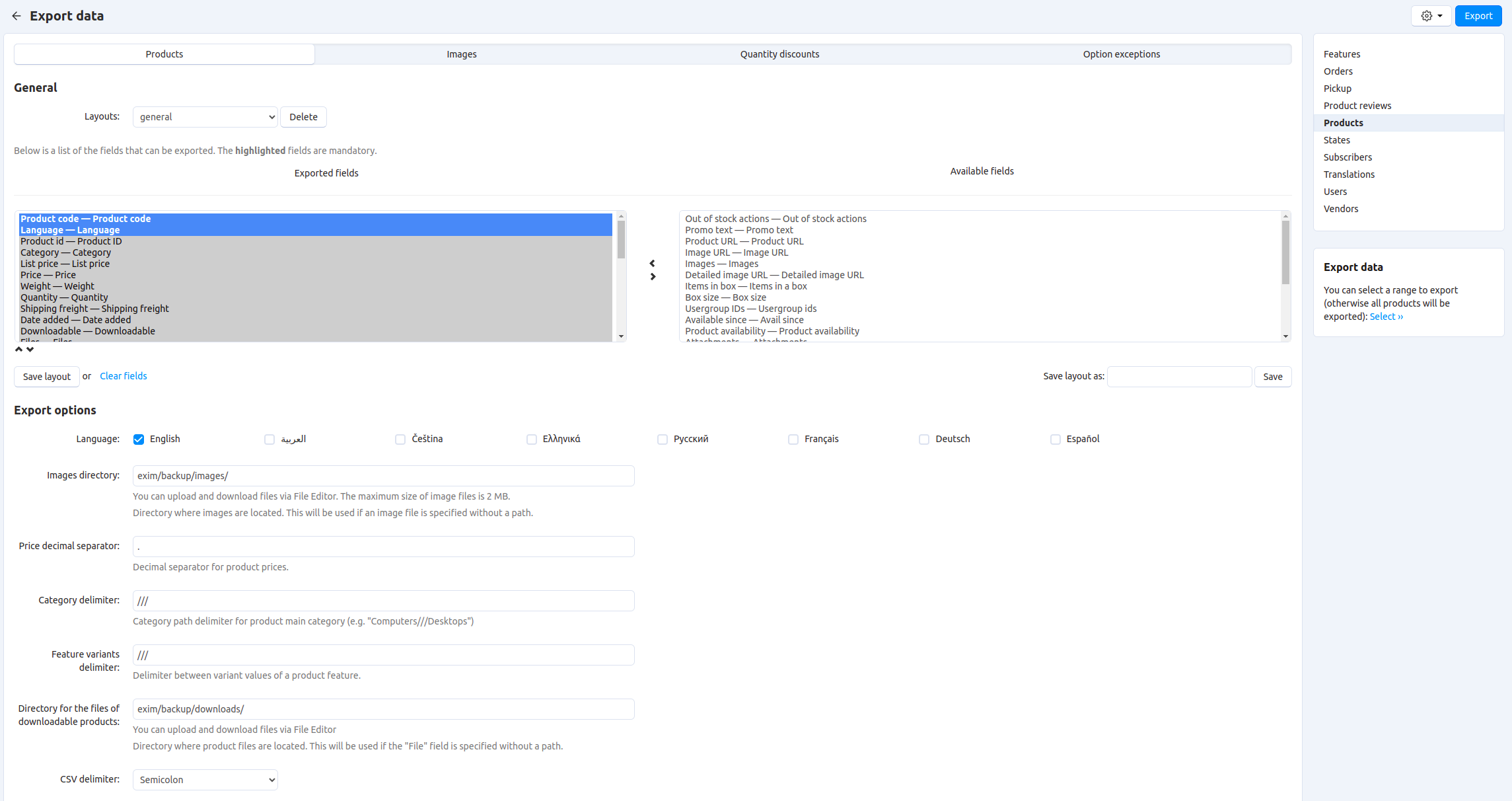Open the gear settings menu

pyautogui.click(x=1431, y=16)
